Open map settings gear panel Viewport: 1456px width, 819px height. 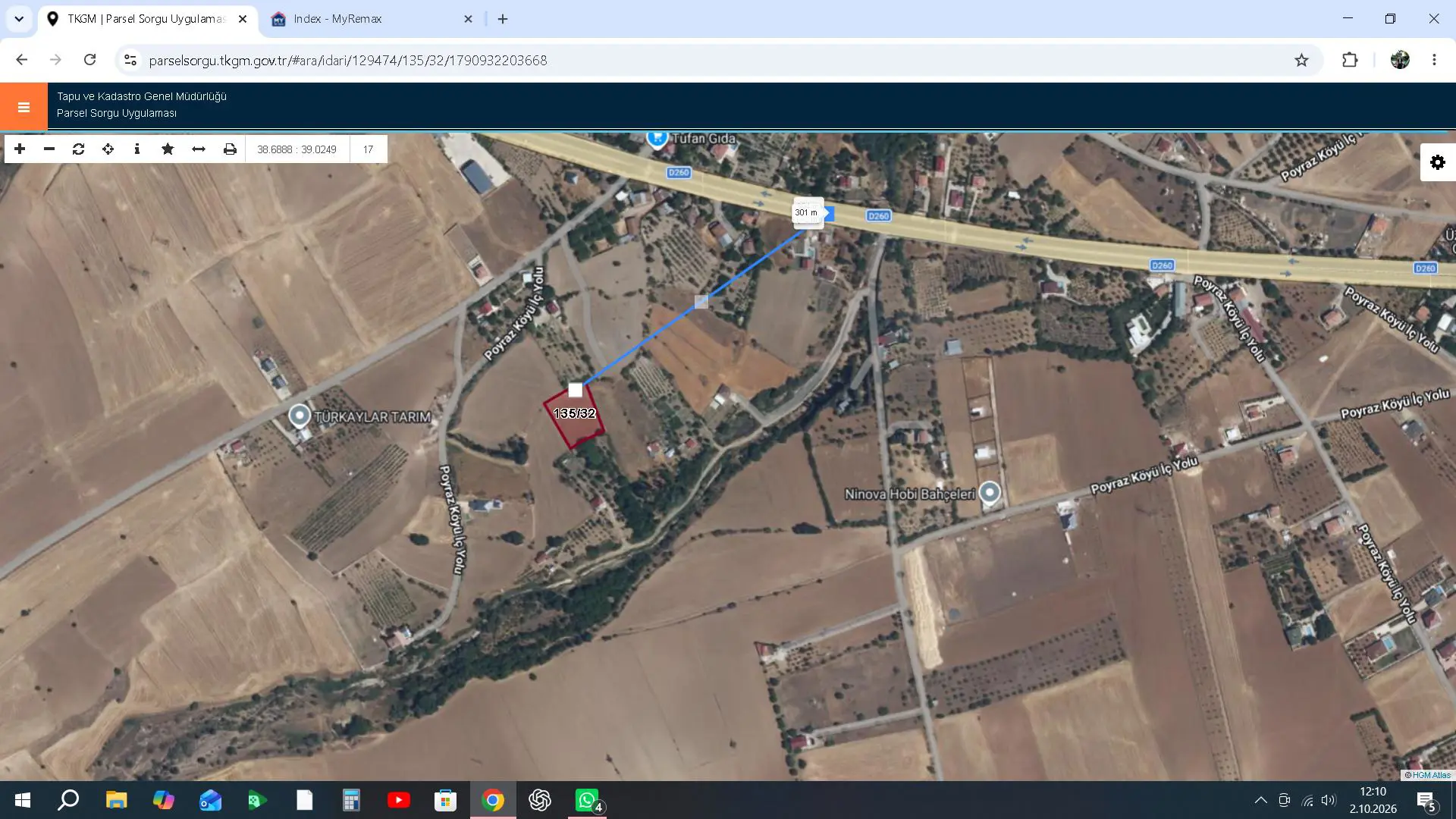(1438, 162)
